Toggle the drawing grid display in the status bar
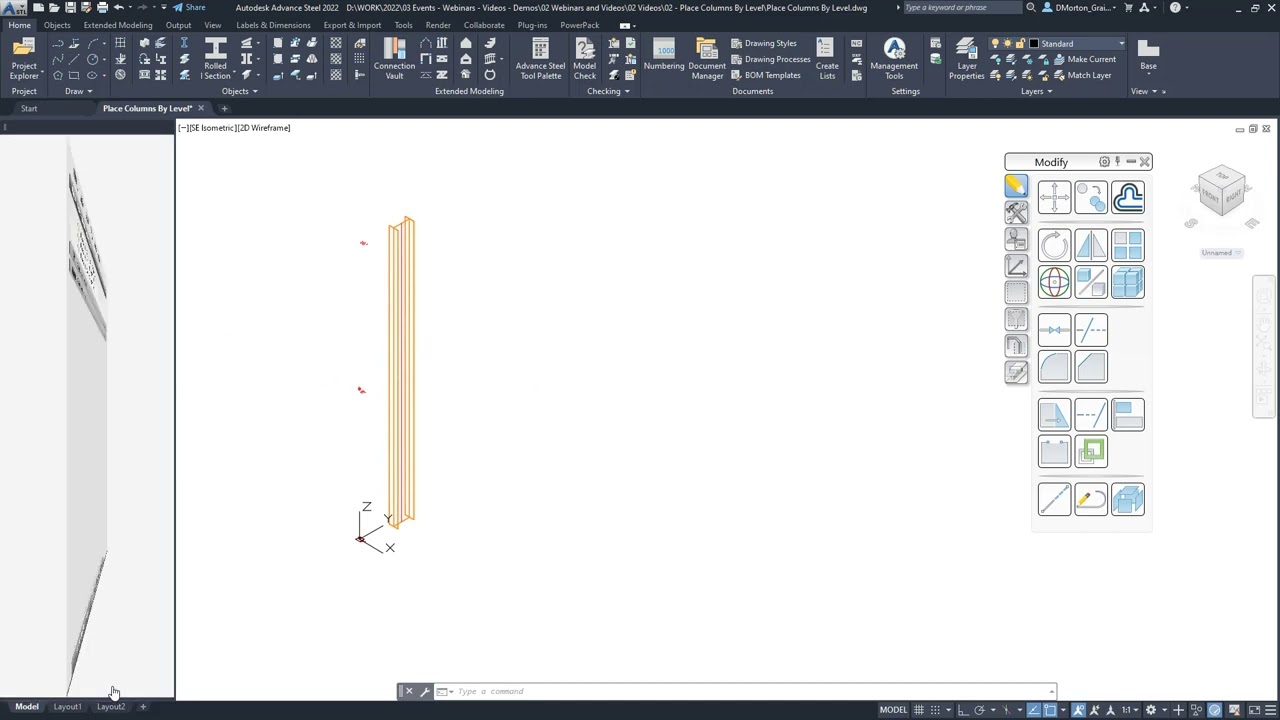This screenshot has width=1280, height=720. [918, 710]
